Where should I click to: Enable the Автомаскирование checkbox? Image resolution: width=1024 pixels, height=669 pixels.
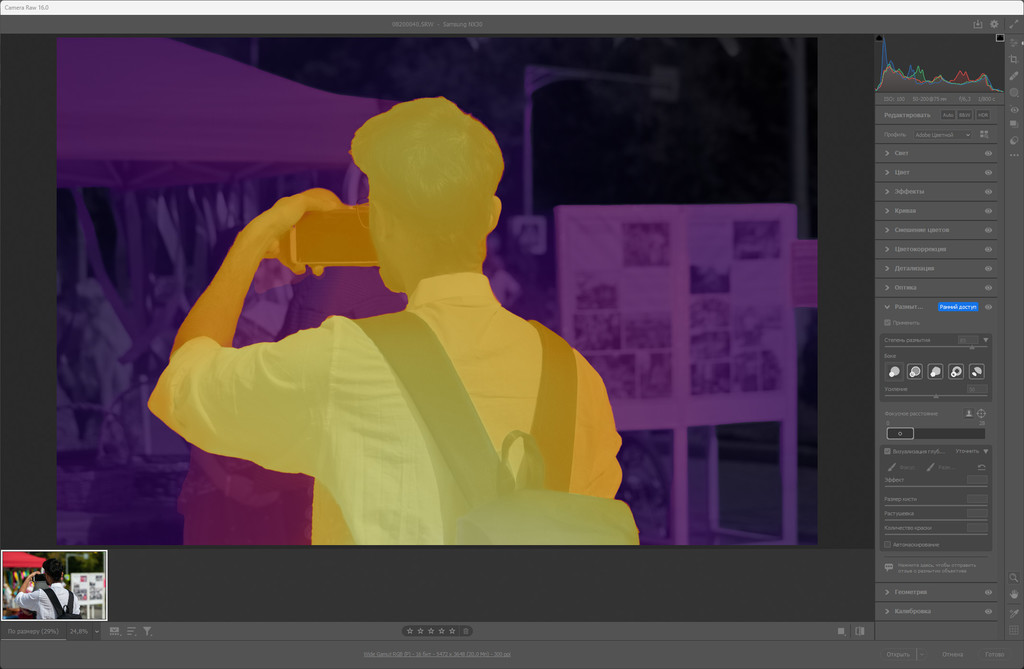pyautogui.click(x=888, y=544)
